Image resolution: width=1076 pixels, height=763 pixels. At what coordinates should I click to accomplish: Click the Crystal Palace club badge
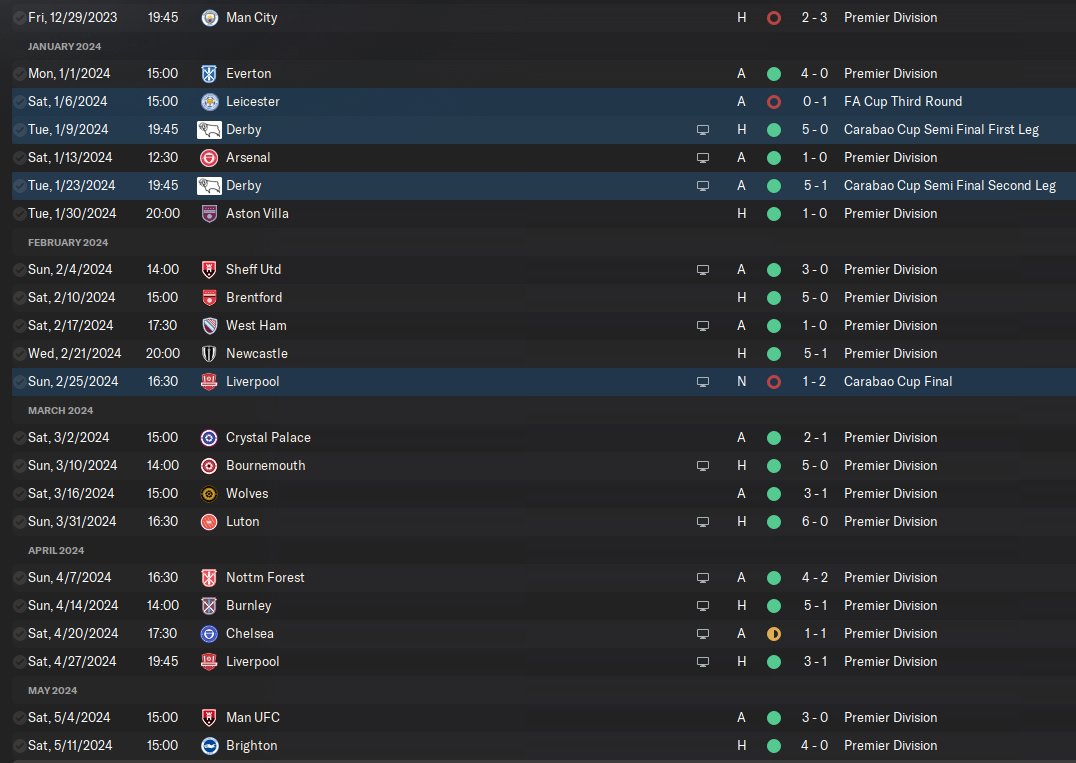(x=209, y=438)
